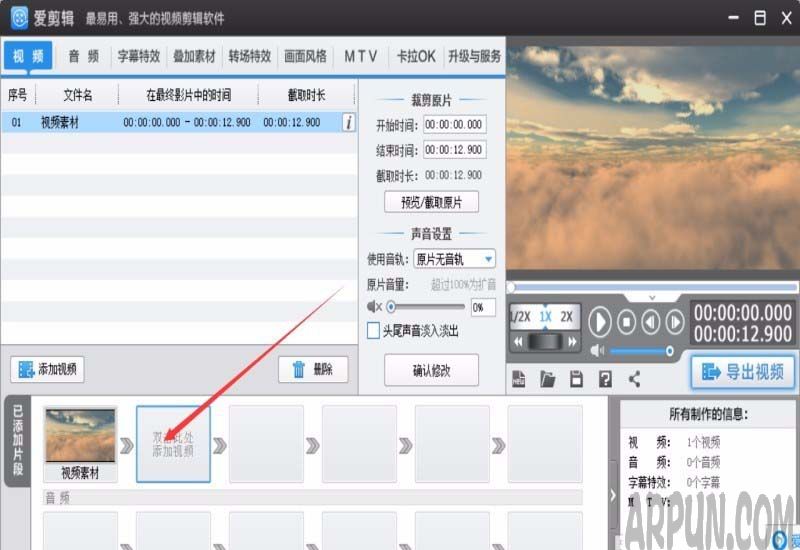Click the video preview image

pos(653,158)
